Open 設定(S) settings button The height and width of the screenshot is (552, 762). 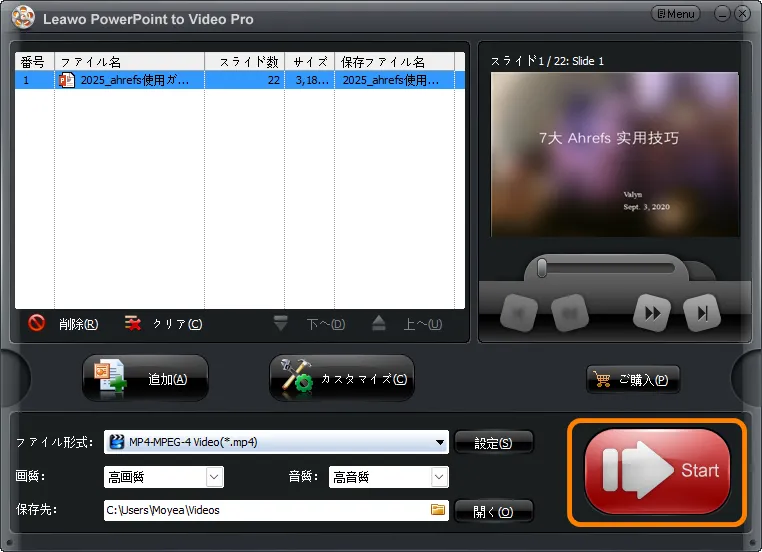click(493, 443)
